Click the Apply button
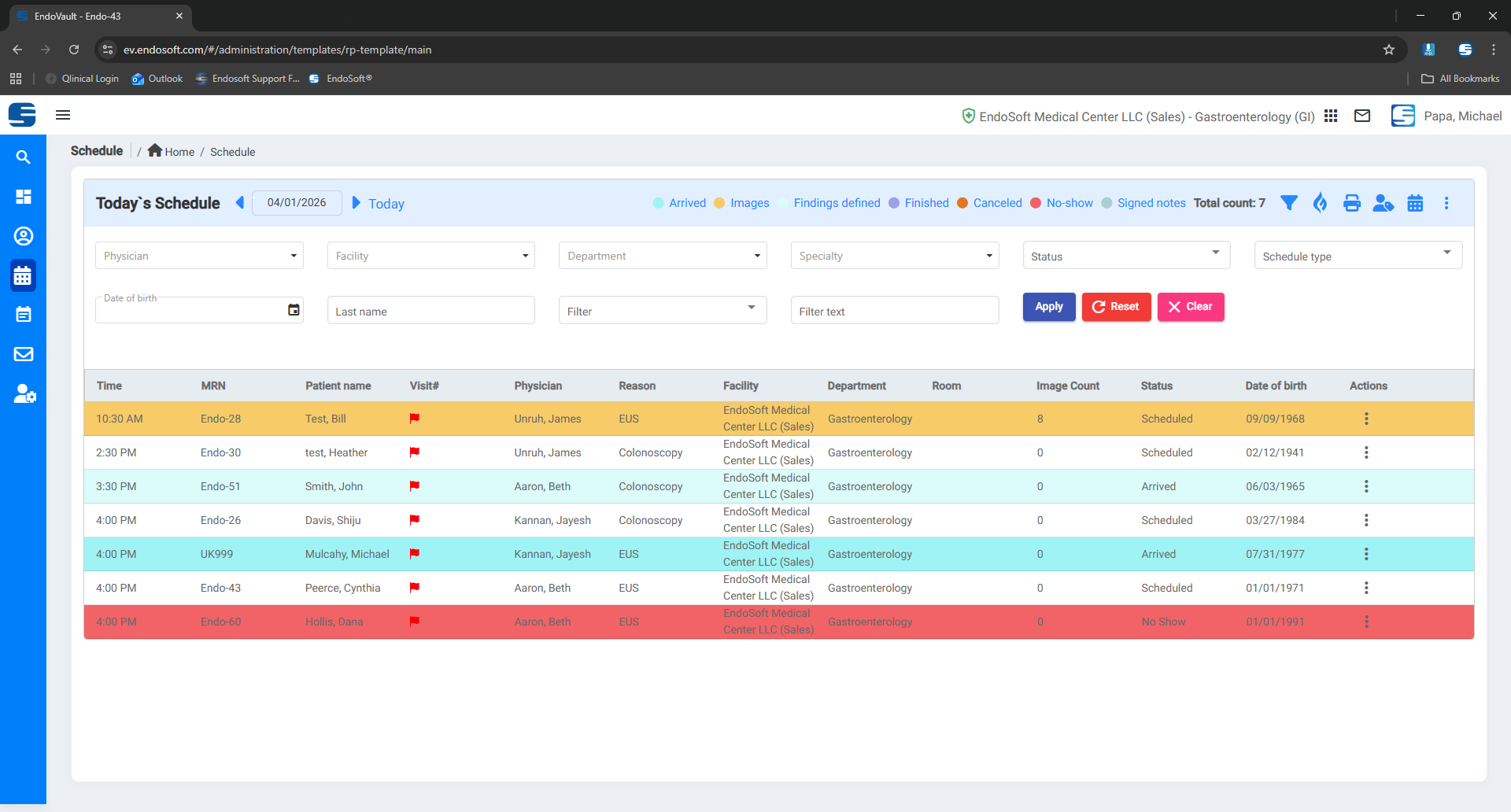Screen dimensions: 1511x812 click(1048, 307)
